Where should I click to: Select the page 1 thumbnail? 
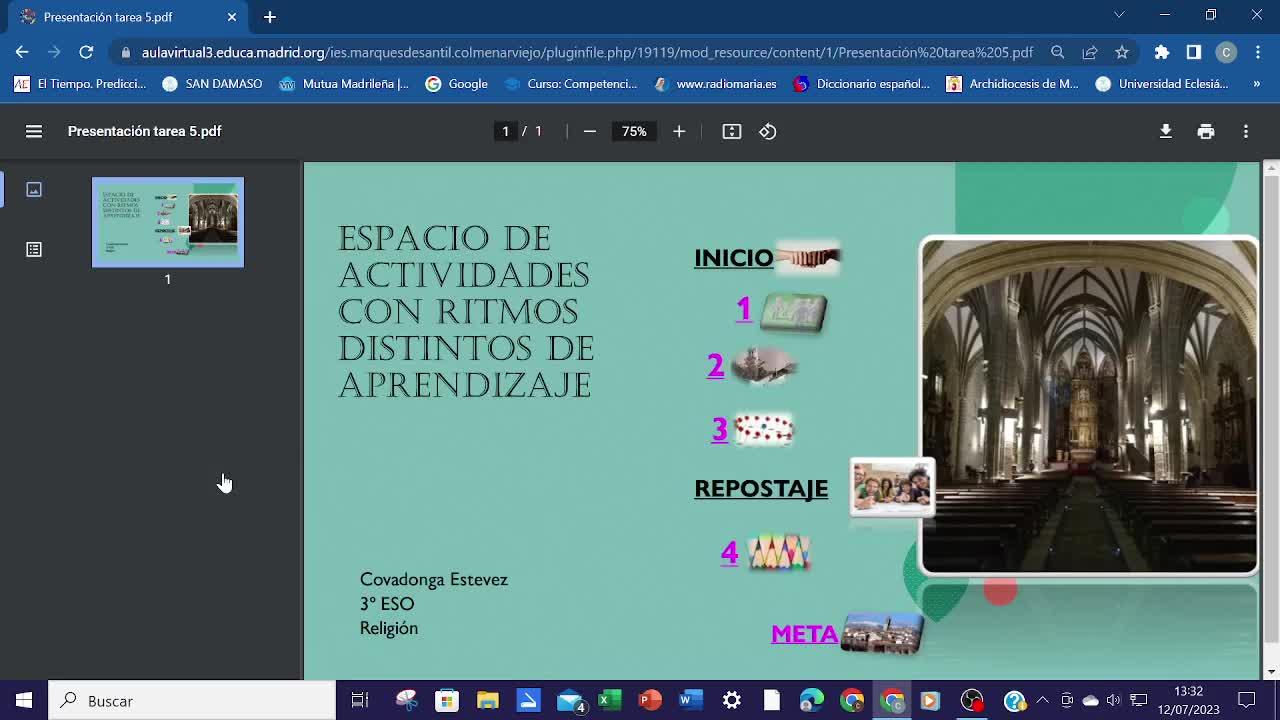168,222
